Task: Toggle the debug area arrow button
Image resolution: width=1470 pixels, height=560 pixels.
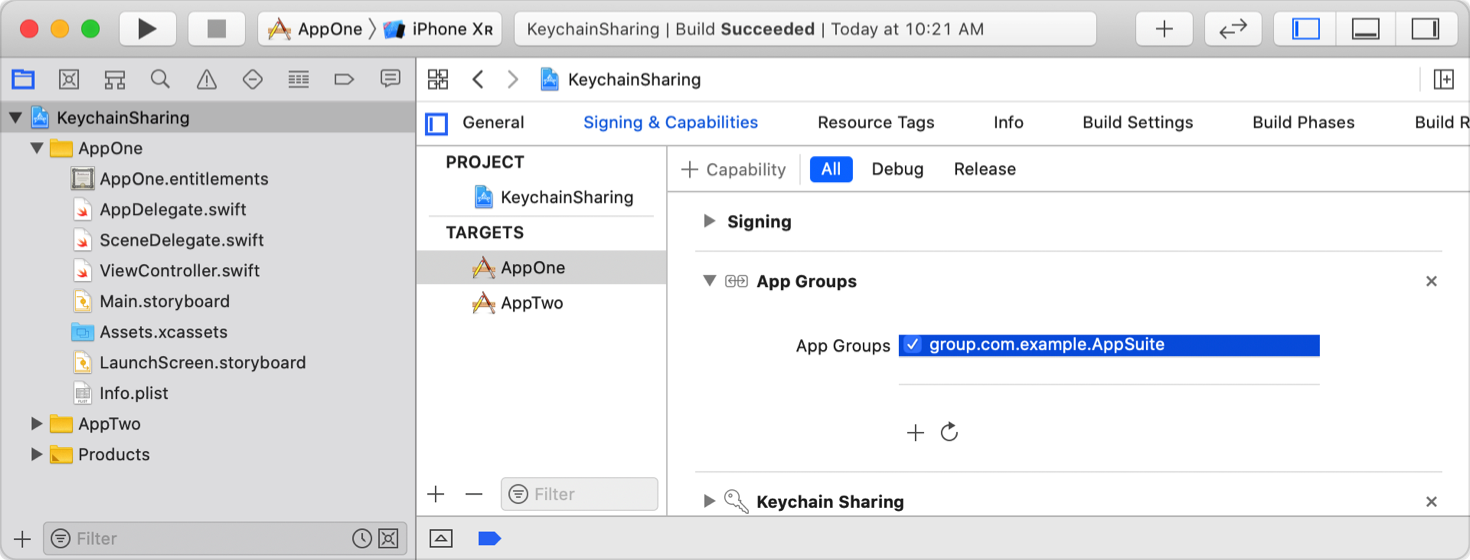Action: pos(441,538)
